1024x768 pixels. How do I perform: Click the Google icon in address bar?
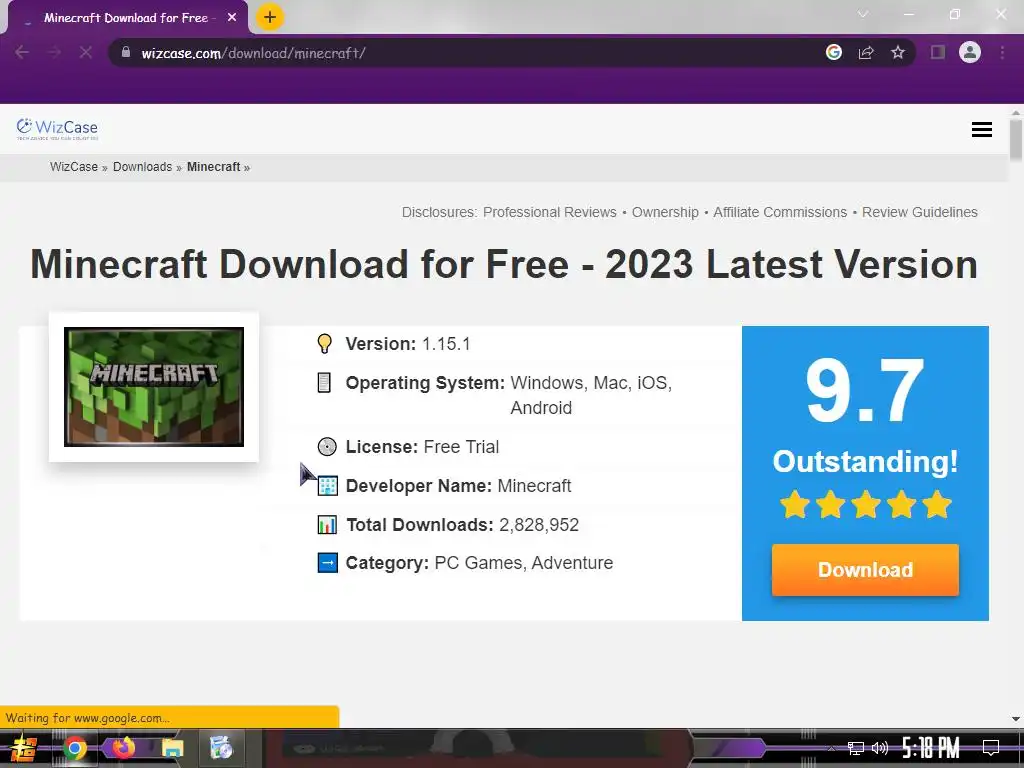pyautogui.click(x=834, y=52)
